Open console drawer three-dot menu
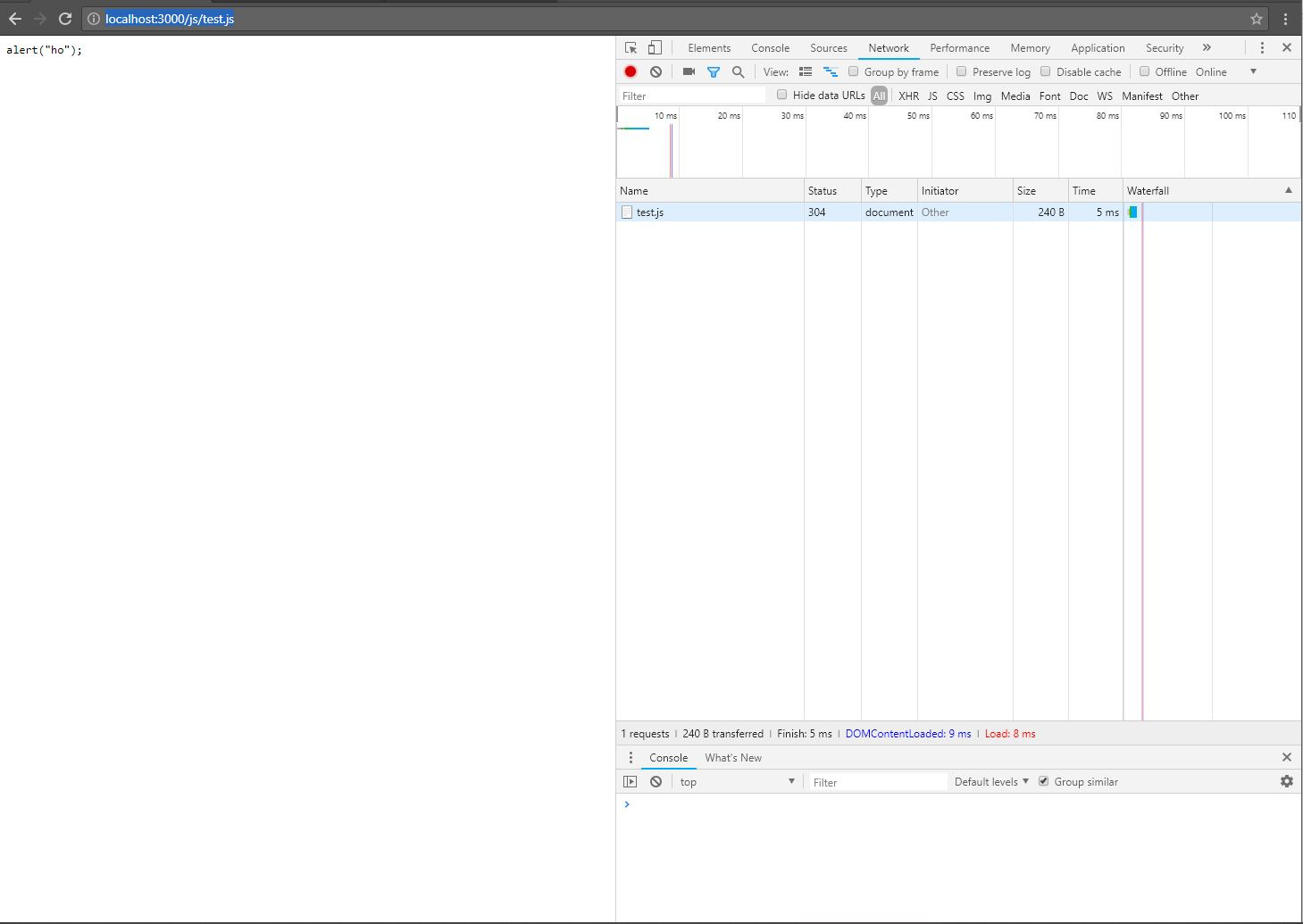Image resolution: width=1303 pixels, height=924 pixels. 631,758
